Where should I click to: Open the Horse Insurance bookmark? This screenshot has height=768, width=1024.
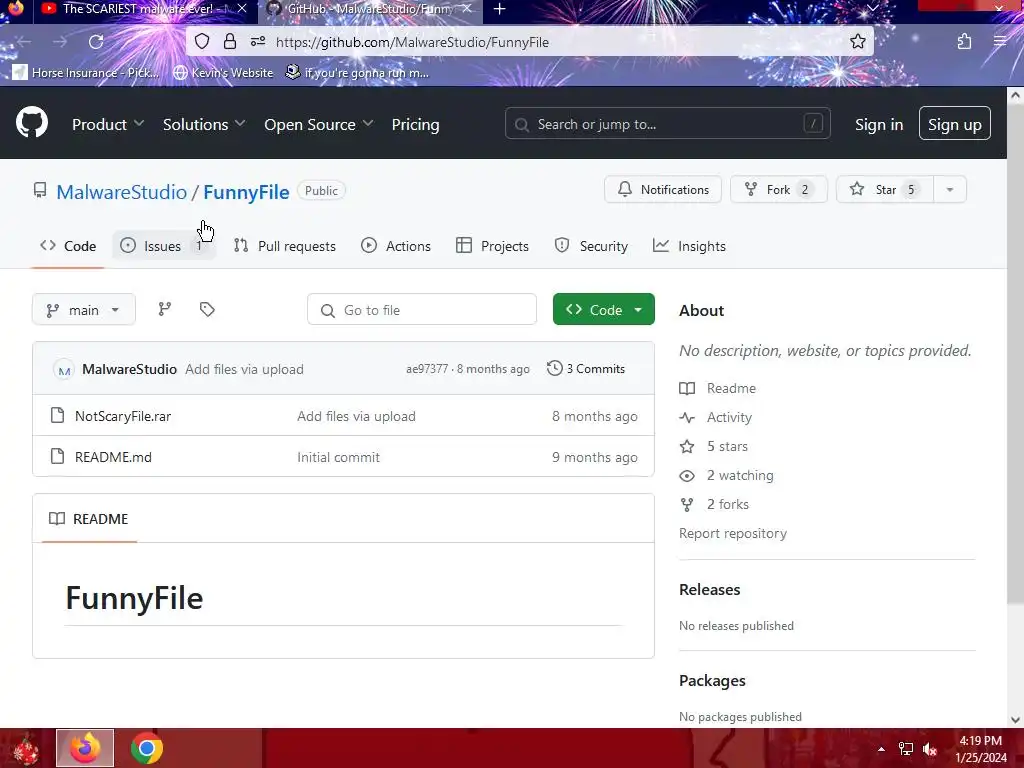[86, 72]
